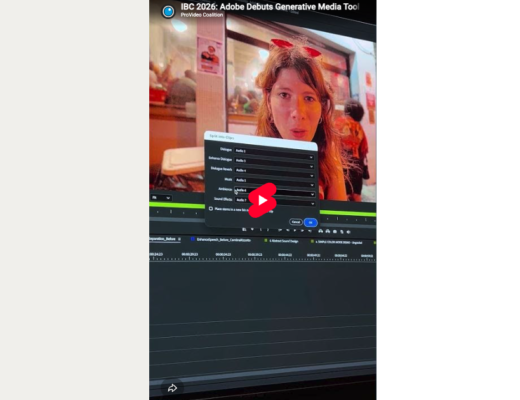Expand the Sound Effects track dropdown
This screenshot has width=520, height=400.
(274, 201)
